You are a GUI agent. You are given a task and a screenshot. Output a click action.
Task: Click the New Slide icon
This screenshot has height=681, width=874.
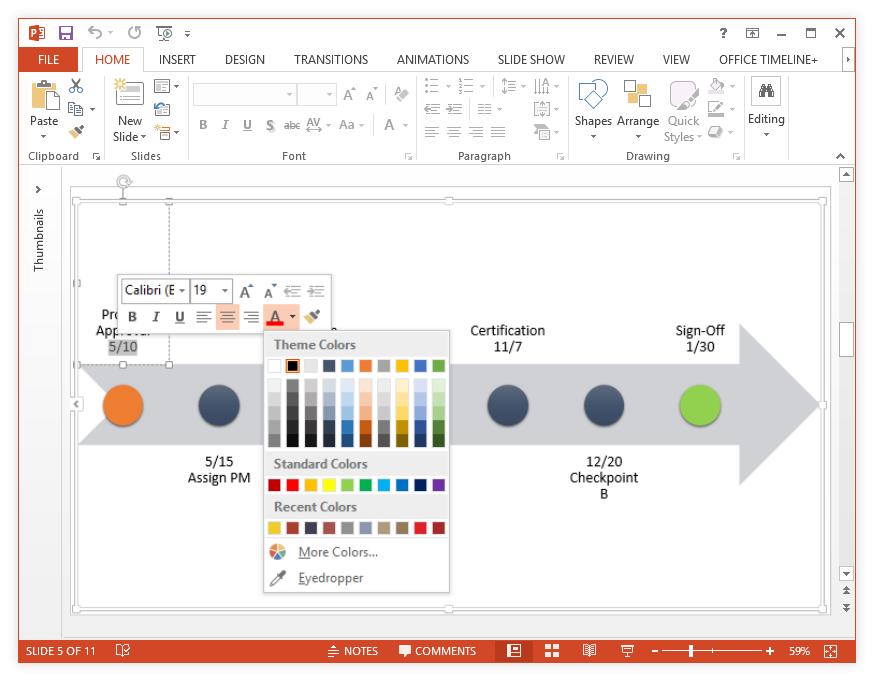tap(129, 93)
